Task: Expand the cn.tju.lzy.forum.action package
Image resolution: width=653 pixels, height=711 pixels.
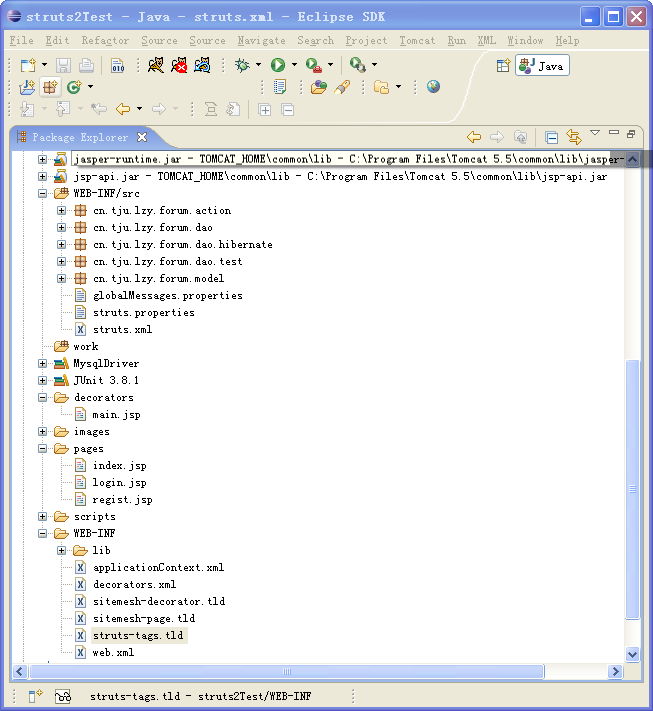Action: click(61, 210)
